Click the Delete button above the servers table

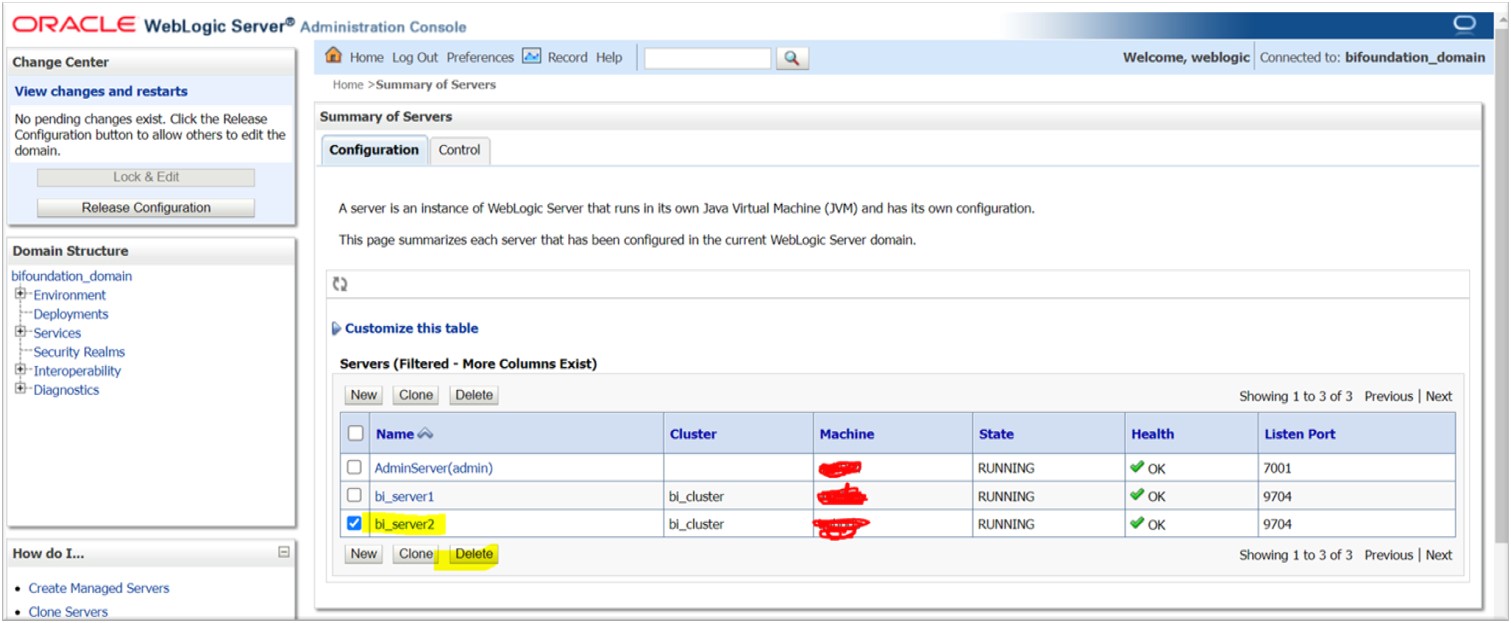(x=474, y=395)
